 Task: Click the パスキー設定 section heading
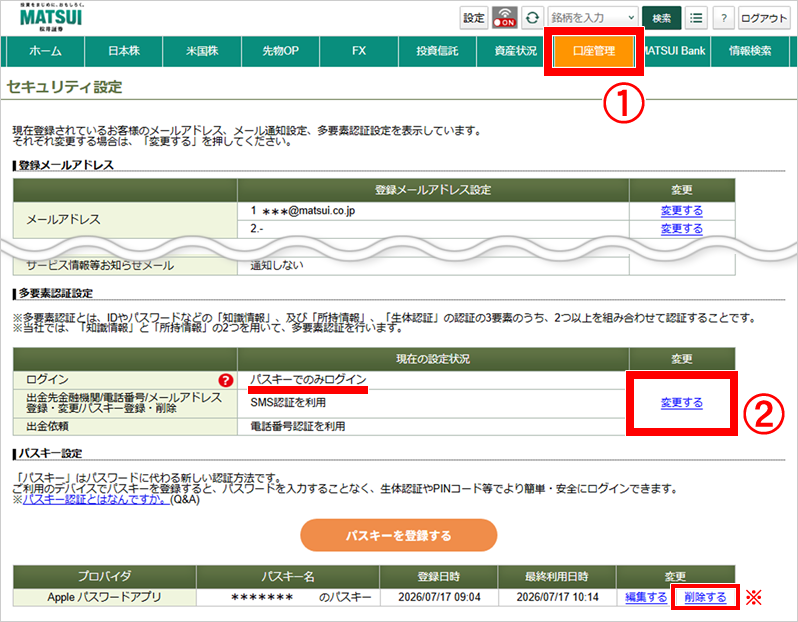click(50, 453)
